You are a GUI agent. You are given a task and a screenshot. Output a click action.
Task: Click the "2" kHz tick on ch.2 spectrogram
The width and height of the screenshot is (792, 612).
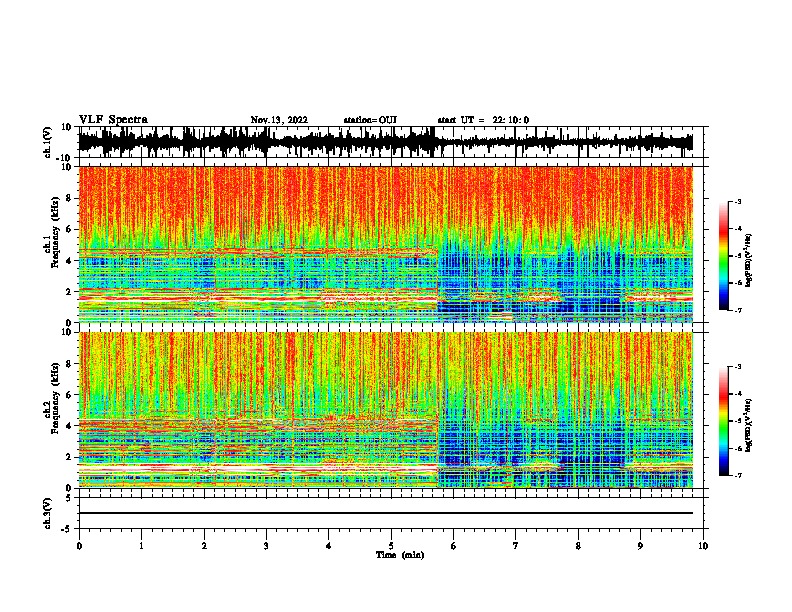coord(70,457)
